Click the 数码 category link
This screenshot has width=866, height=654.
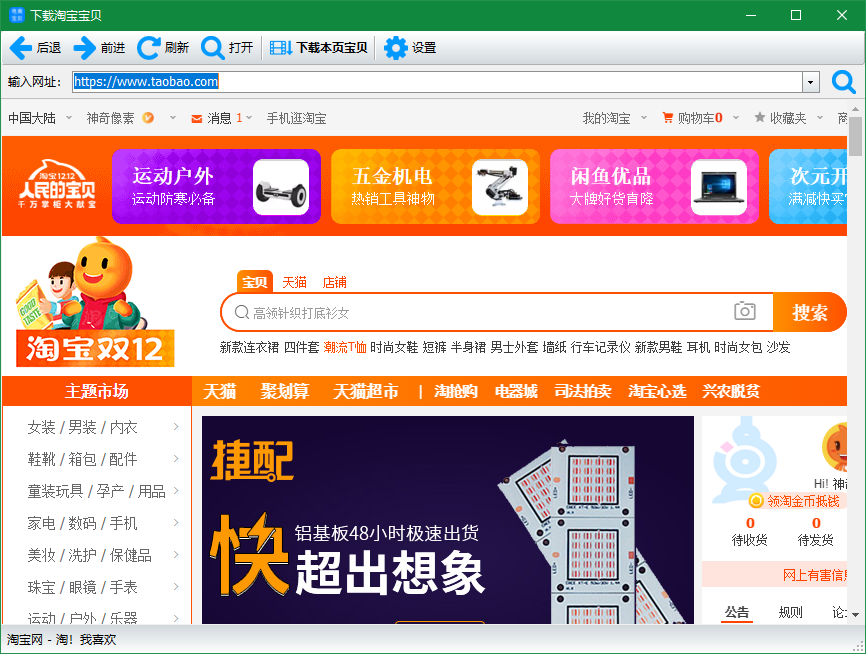(82, 523)
